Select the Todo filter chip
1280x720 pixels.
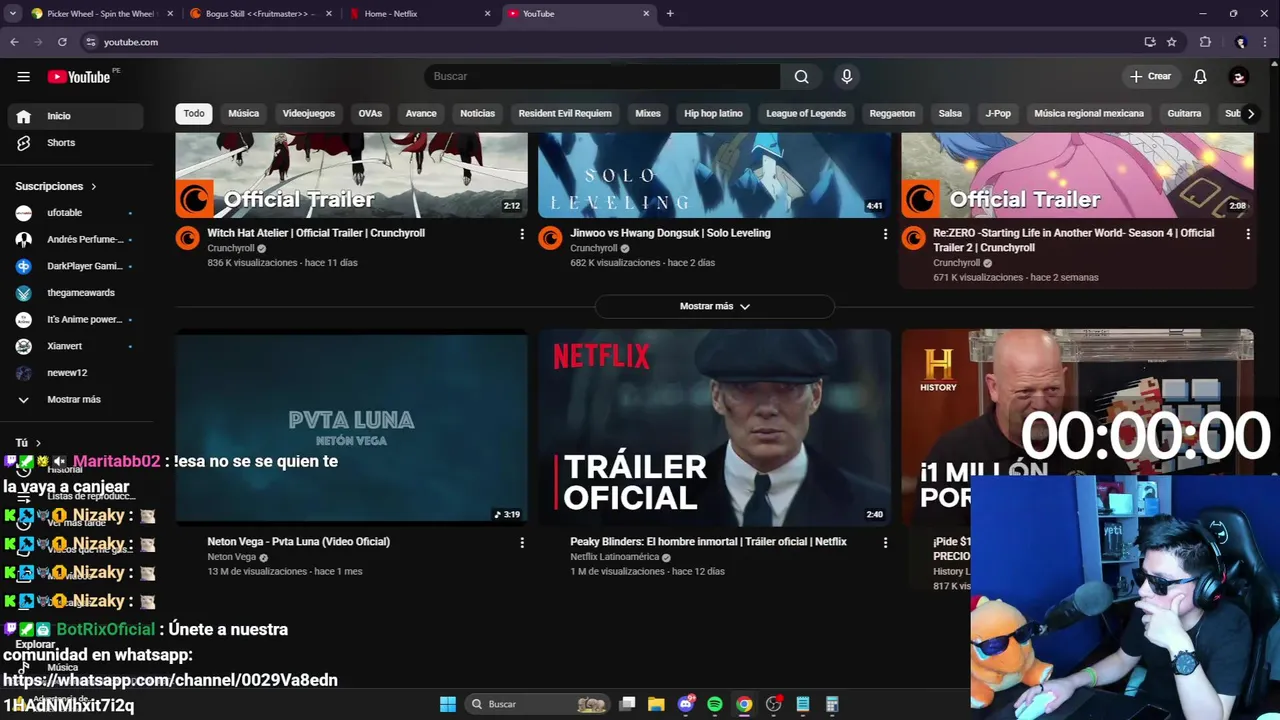[194, 113]
